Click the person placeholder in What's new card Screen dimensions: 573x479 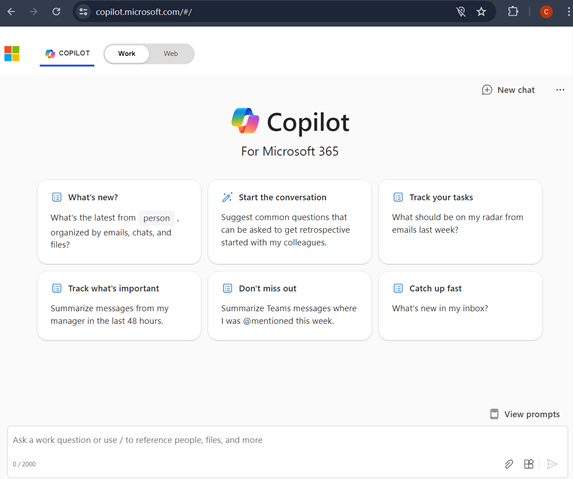point(156,218)
